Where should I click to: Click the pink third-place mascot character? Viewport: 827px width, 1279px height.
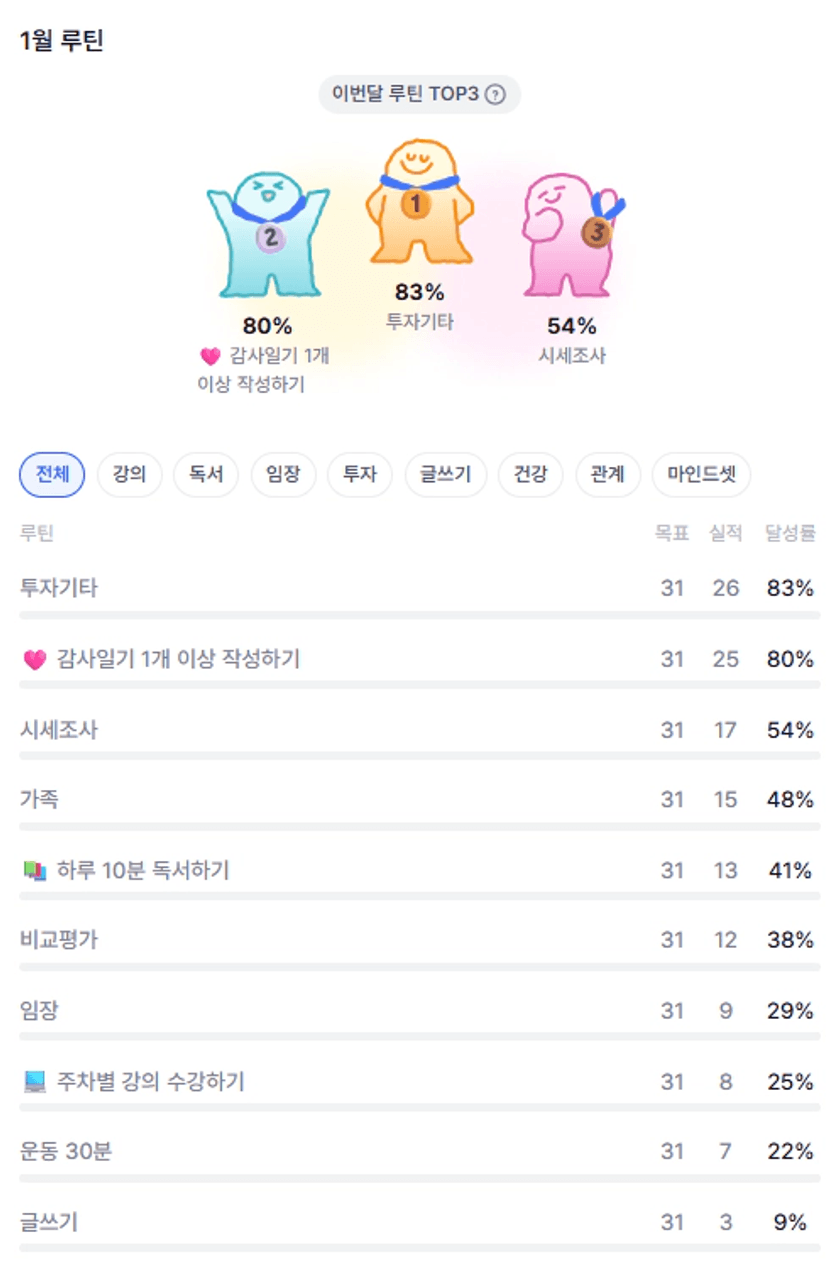pyautogui.click(x=566, y=235)
